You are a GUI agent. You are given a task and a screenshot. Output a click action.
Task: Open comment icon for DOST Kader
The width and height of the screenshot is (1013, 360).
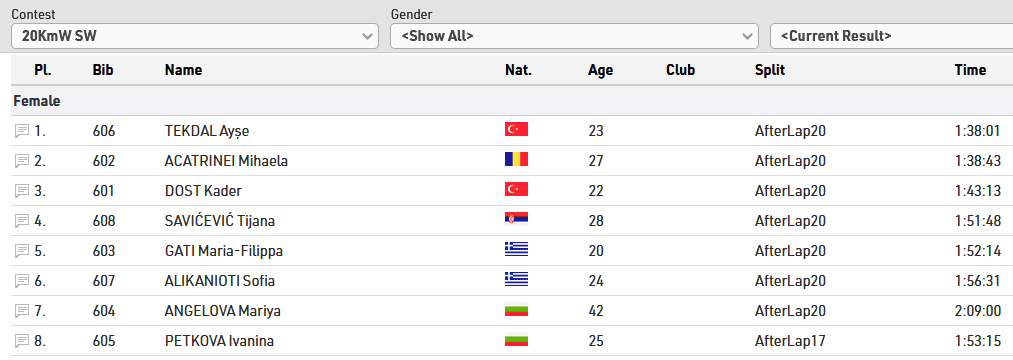coord(22,191)
